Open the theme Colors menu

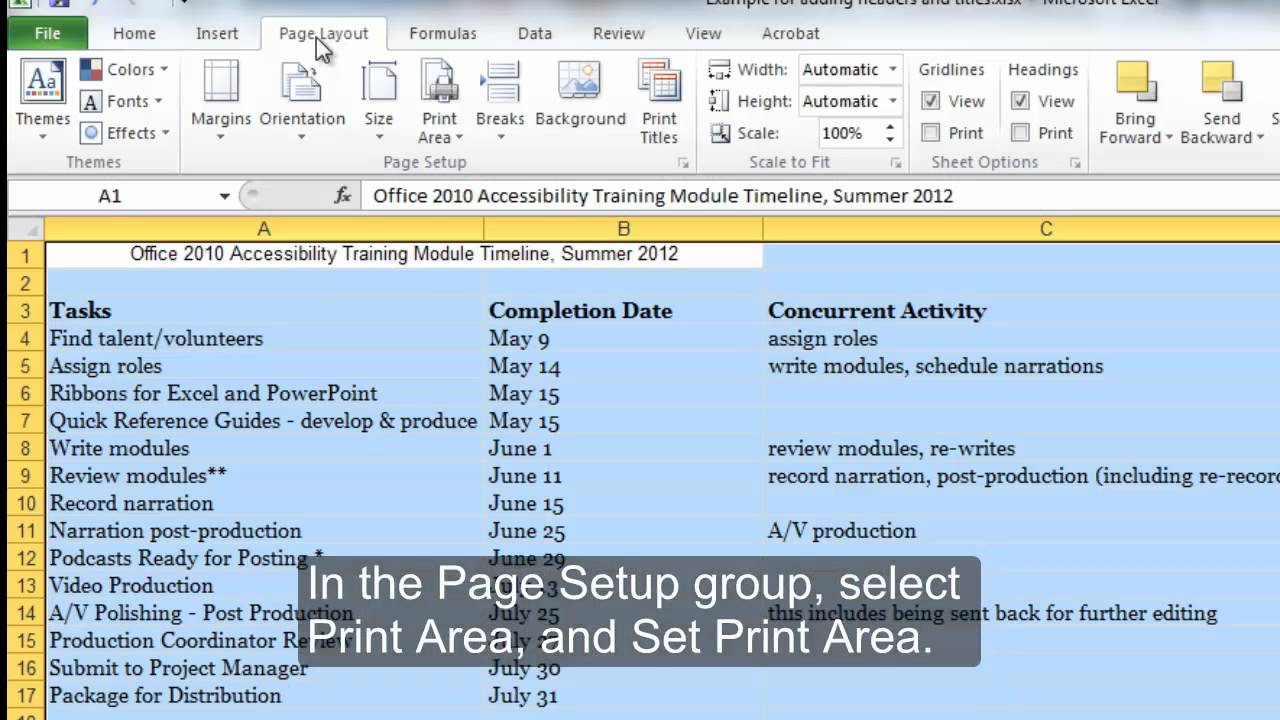124,69
